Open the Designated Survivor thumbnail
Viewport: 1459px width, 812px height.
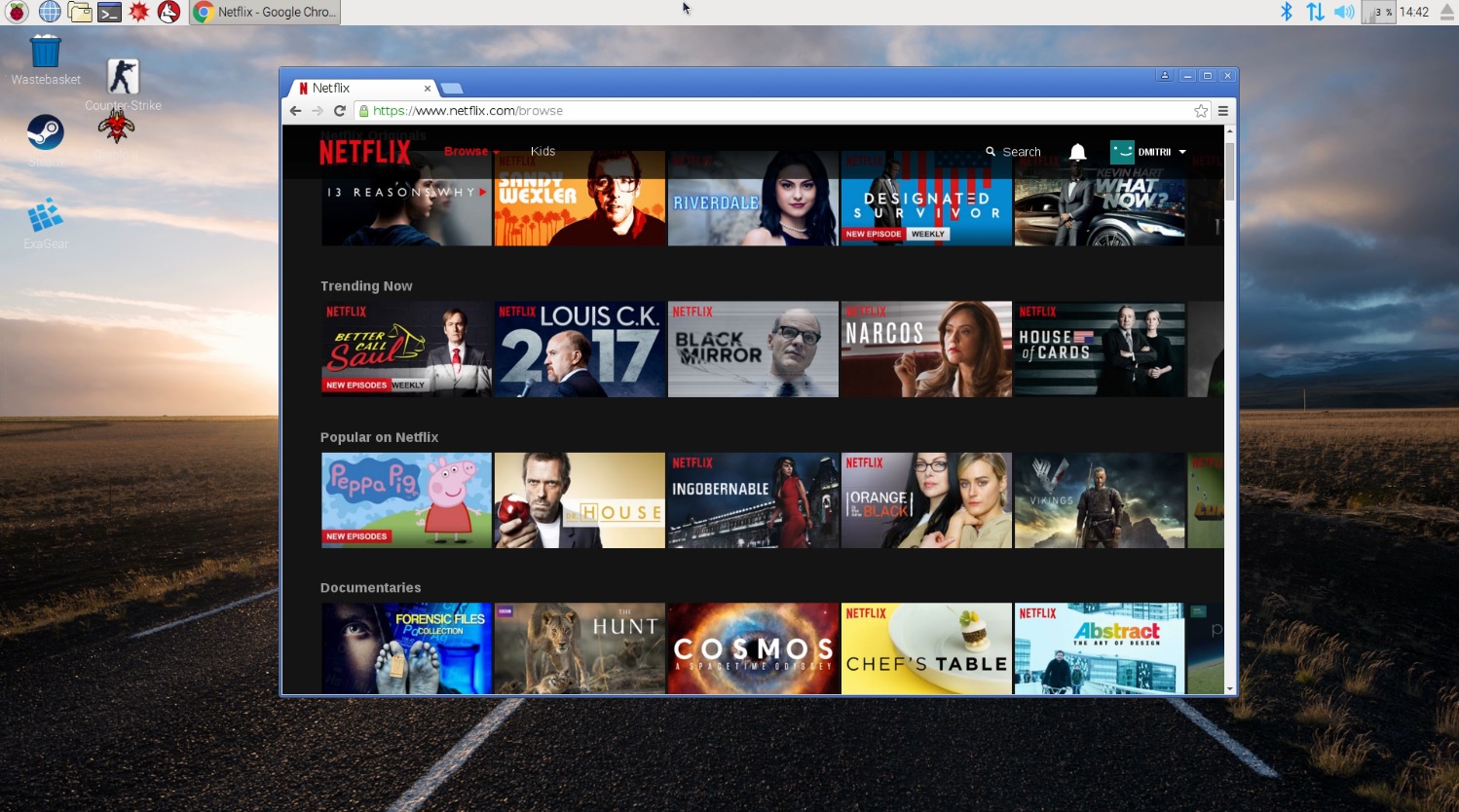[x=926, y=198]
